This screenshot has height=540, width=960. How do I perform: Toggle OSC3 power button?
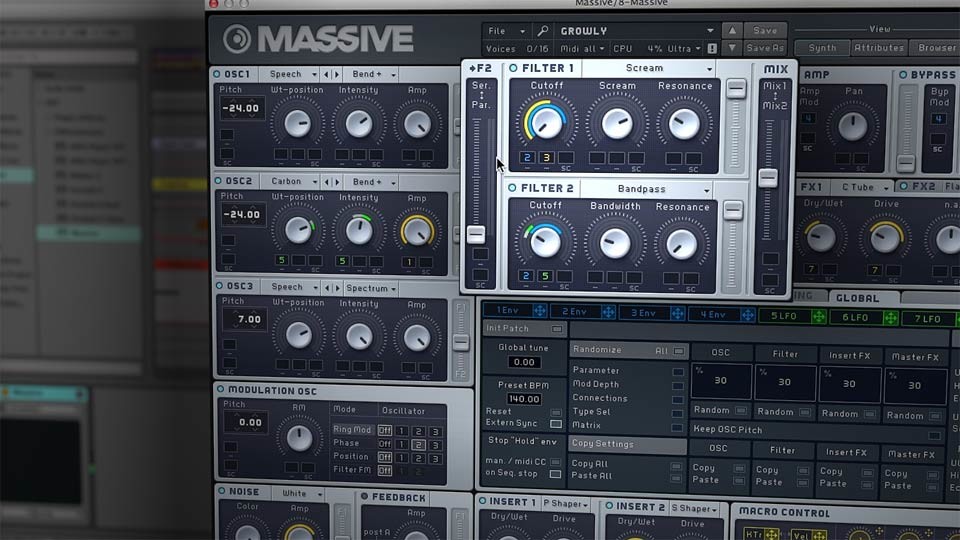tap(219, 285)
